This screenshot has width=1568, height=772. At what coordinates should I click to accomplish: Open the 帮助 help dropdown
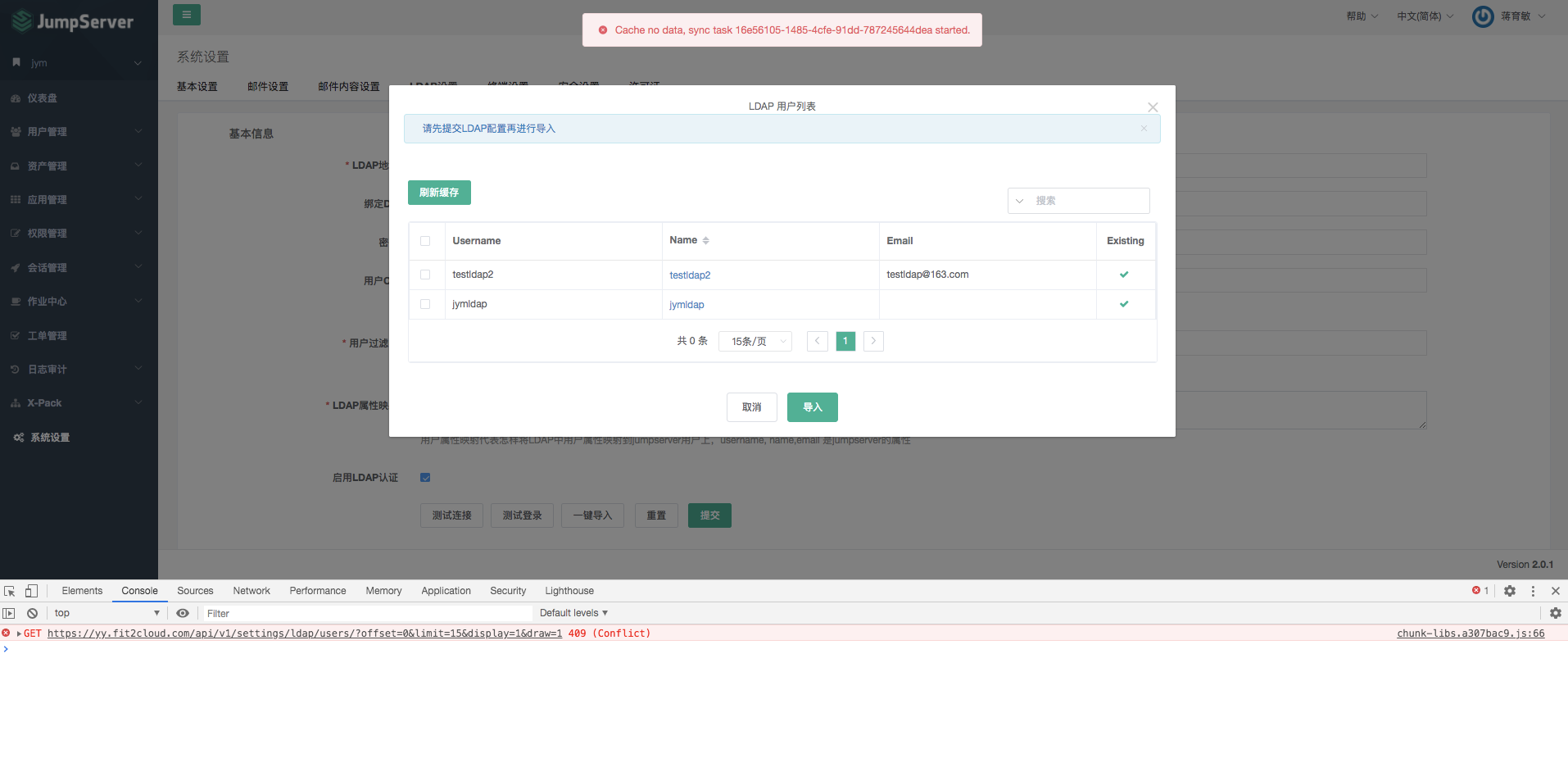1362,16
